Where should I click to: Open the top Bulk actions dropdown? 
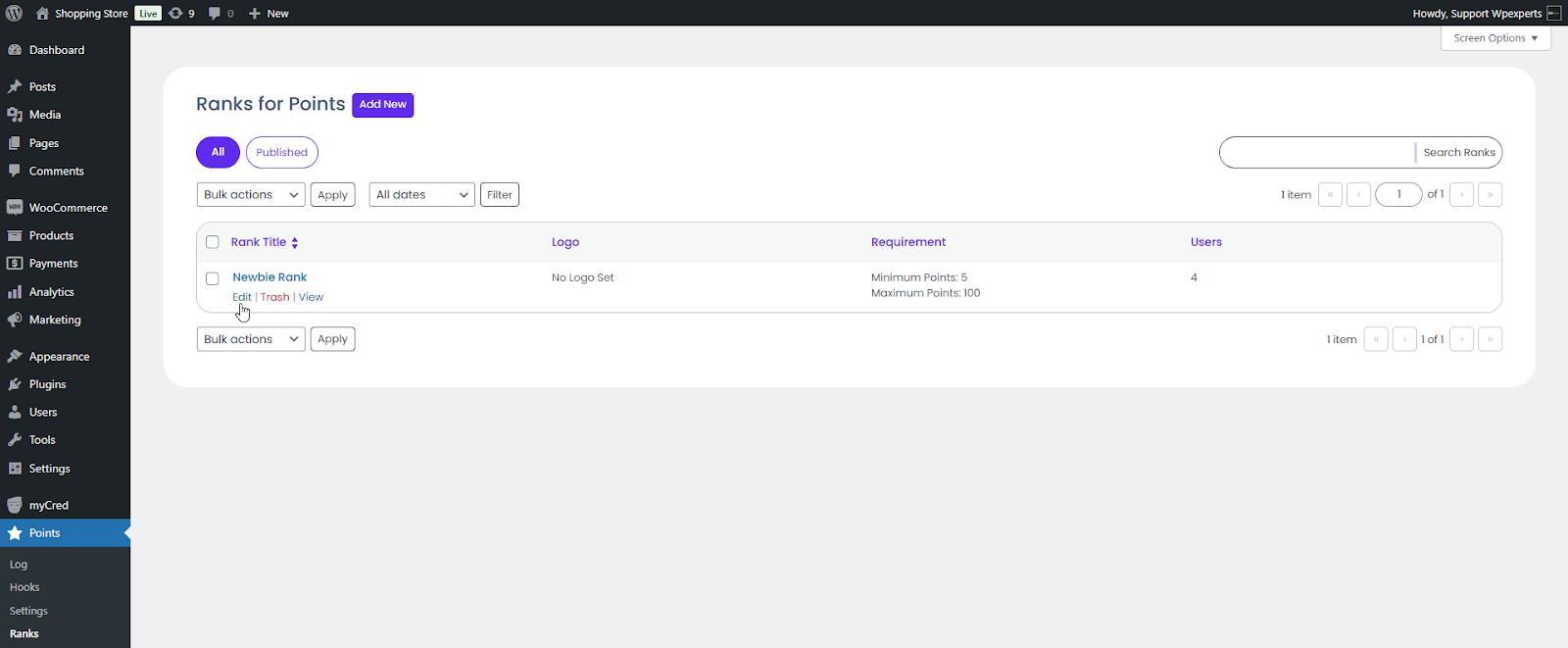pyautogui.click(x=251, y=195)
